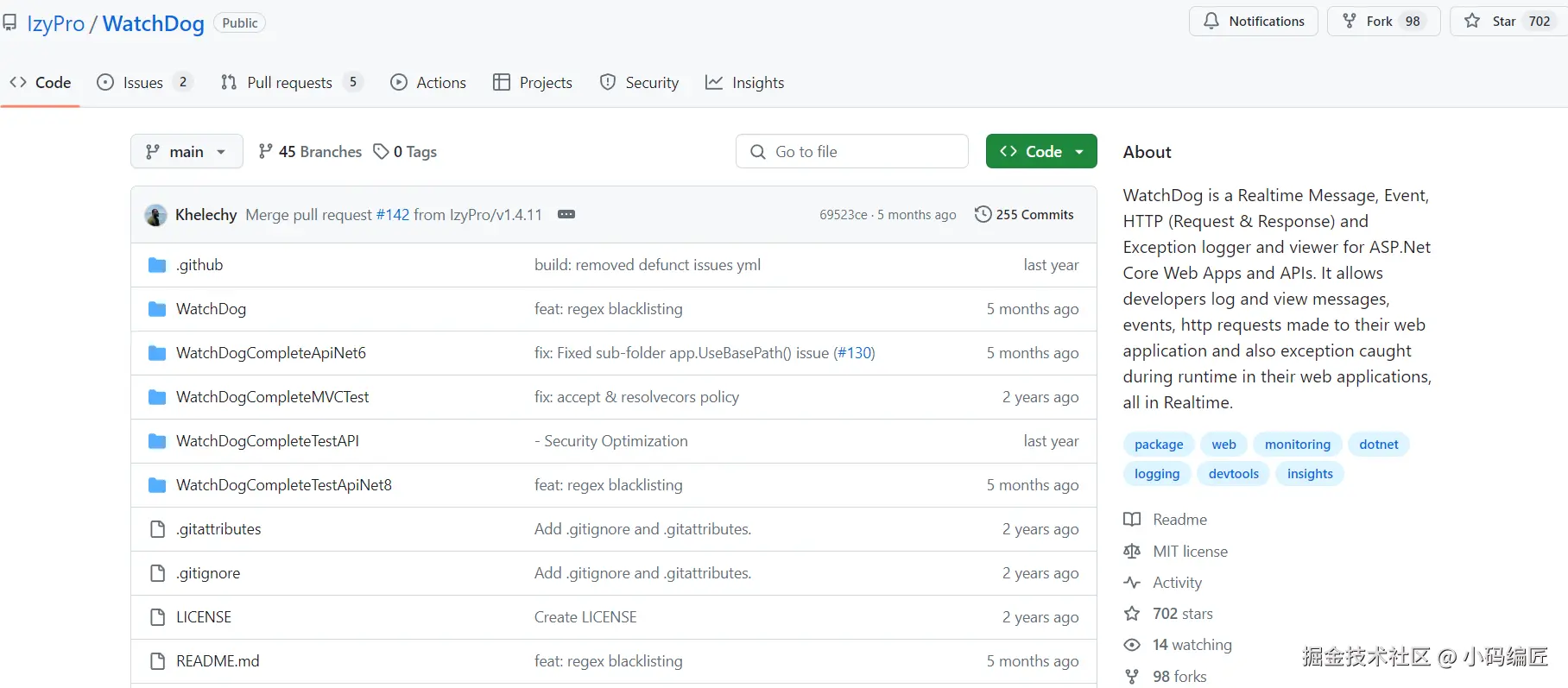The image size is (1568, 688).
Task: Open README.md file
Action: [218, 661]
